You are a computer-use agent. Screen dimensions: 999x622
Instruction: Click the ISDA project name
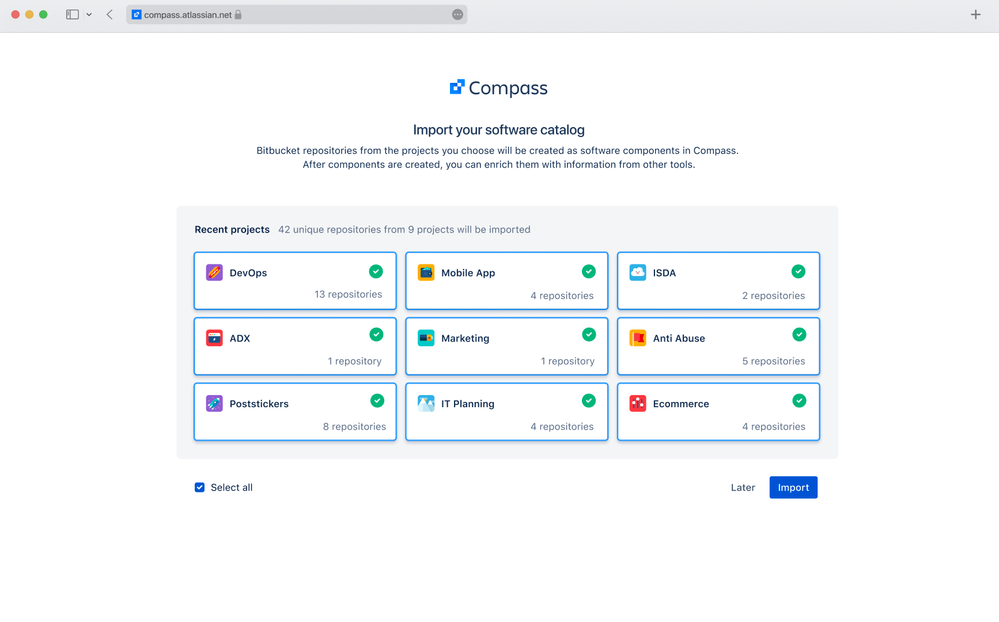click(x=664, y=273)
